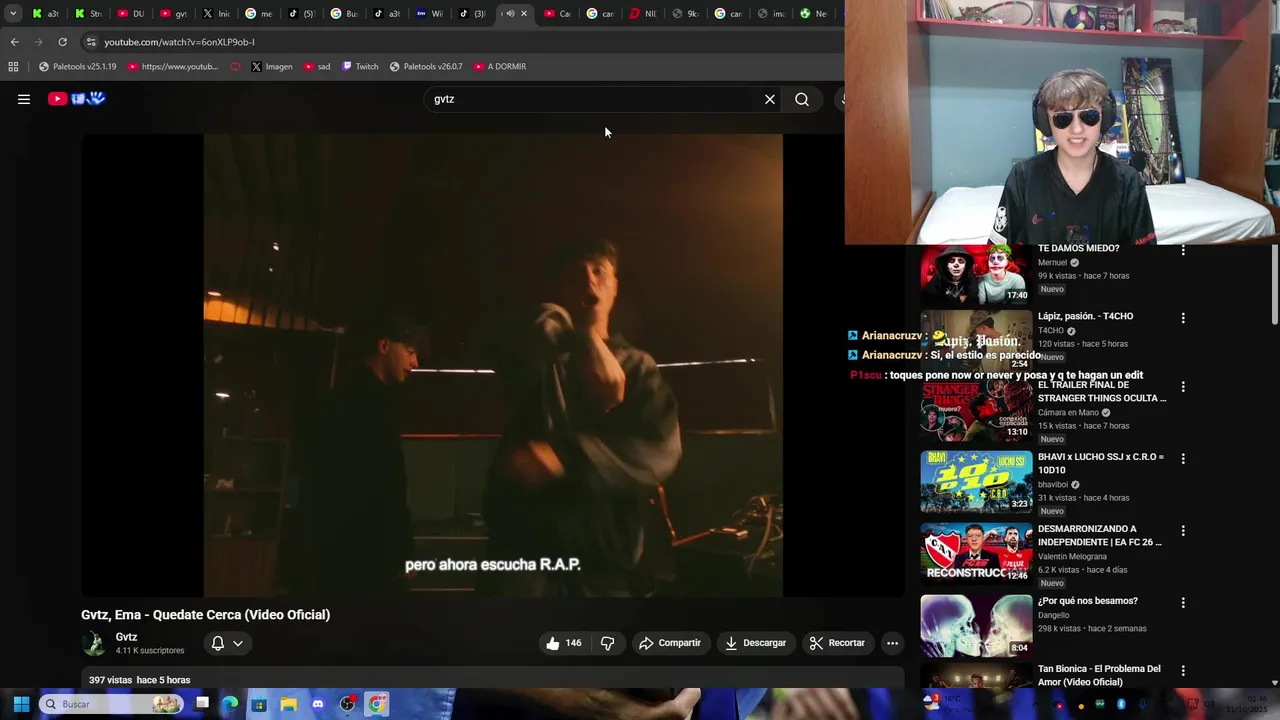Image resolution: width=1280 pixels, height=720 pixels.
Task: Go back with the browser back arrow
Action: tap(14, 42)
